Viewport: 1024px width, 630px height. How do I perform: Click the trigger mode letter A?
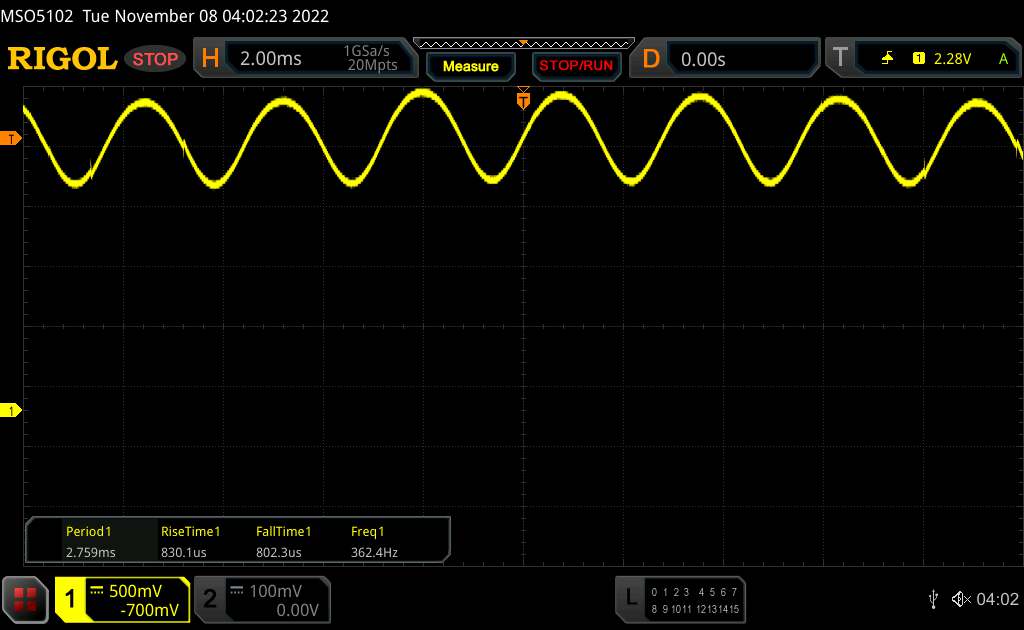click(x=1003, y=59)
